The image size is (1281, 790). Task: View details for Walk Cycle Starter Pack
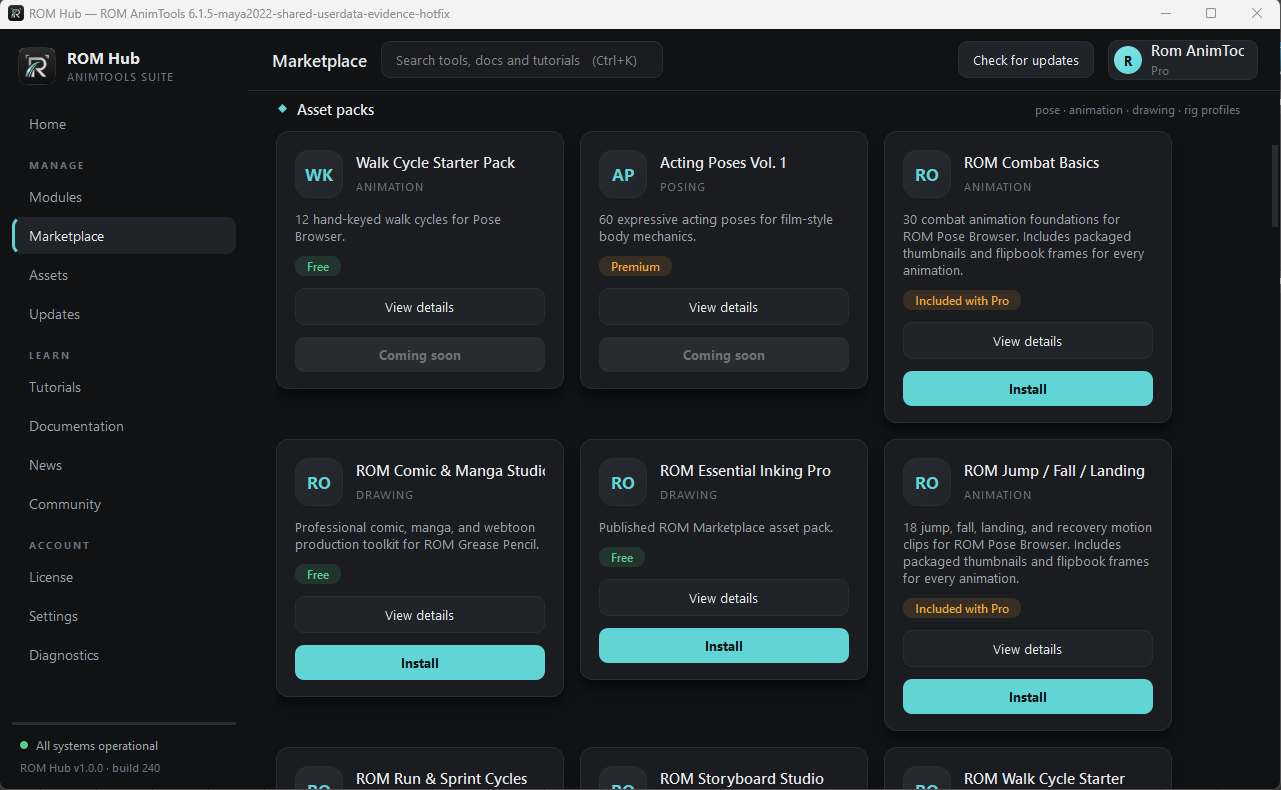coord(420,307)
